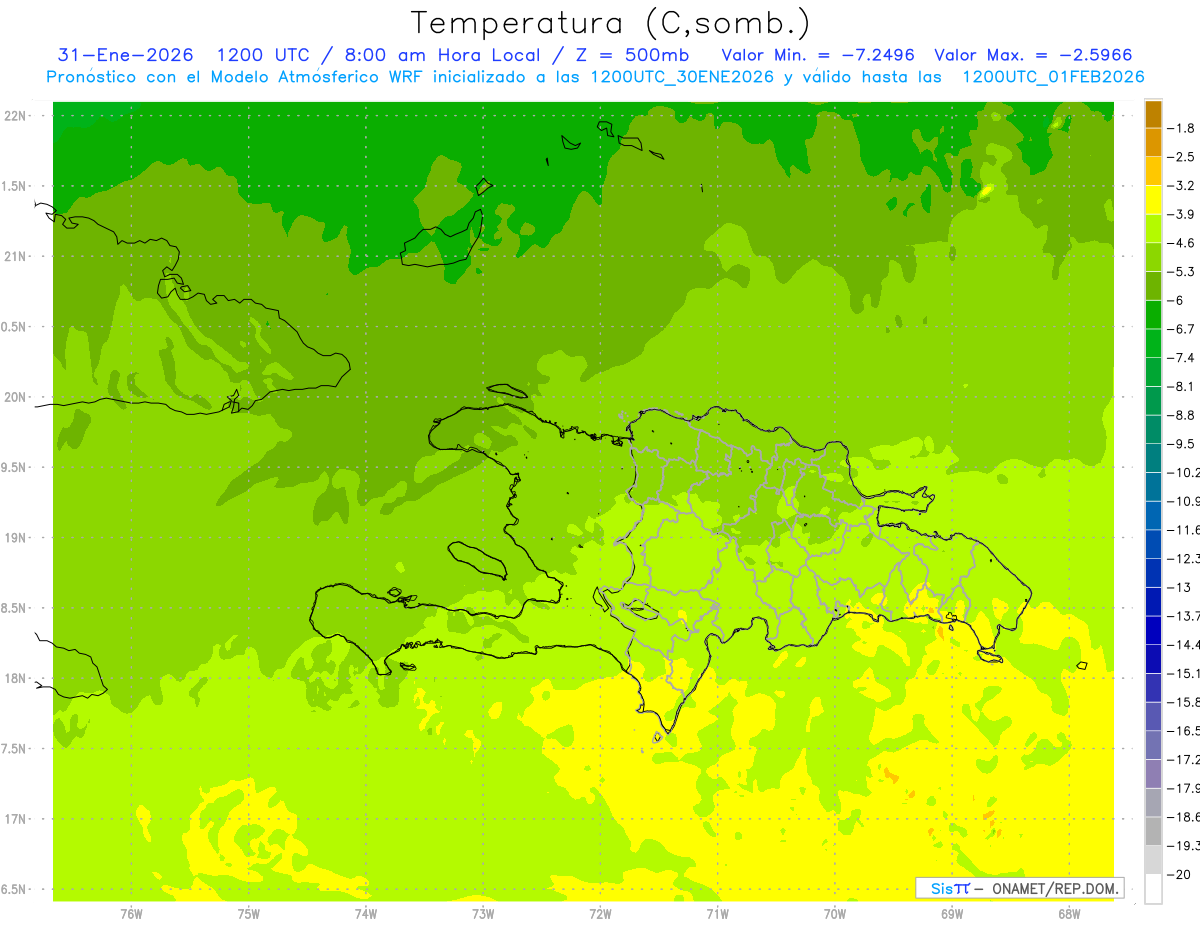1200x927 pixels.
Task: Click the '1200UTC_01FEB2026' valid-until timestamp
Action: point(1053,77)
